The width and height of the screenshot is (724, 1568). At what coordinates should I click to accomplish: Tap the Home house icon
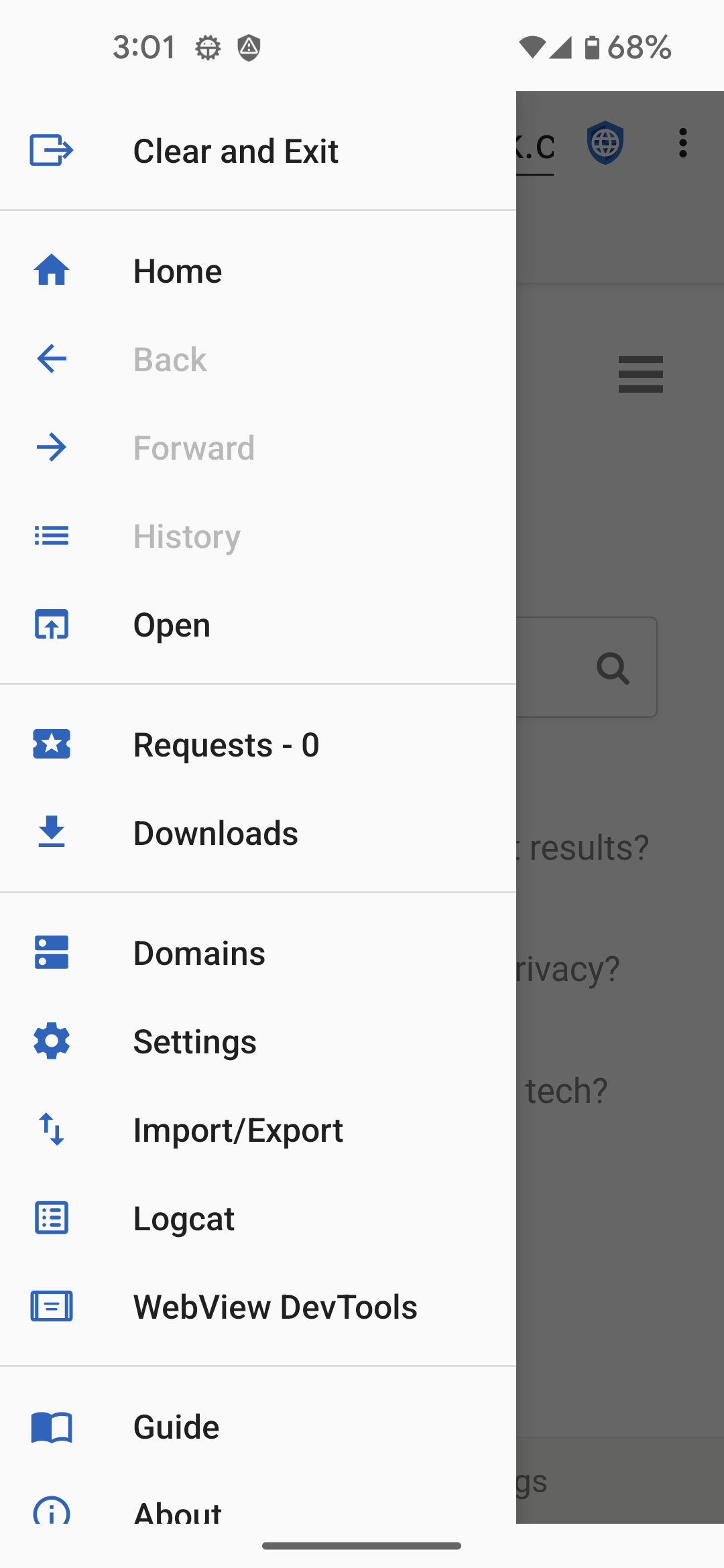click(52, 271)
